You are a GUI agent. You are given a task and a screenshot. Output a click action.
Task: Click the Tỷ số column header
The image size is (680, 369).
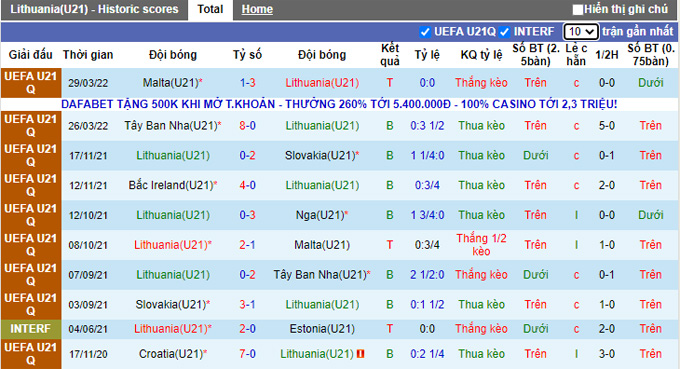tap(248, 55)
